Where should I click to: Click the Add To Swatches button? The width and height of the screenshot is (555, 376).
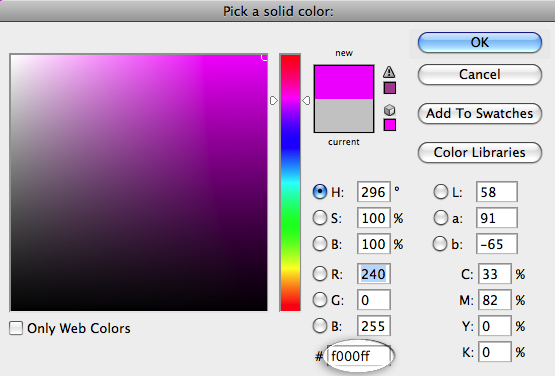click(480, 113)
